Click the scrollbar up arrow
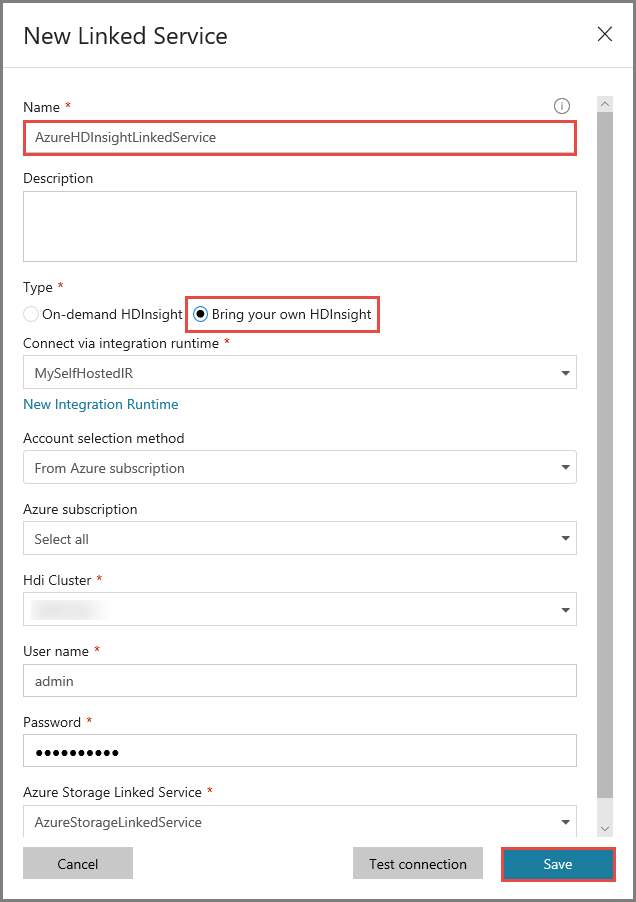 tap(605, 101)
